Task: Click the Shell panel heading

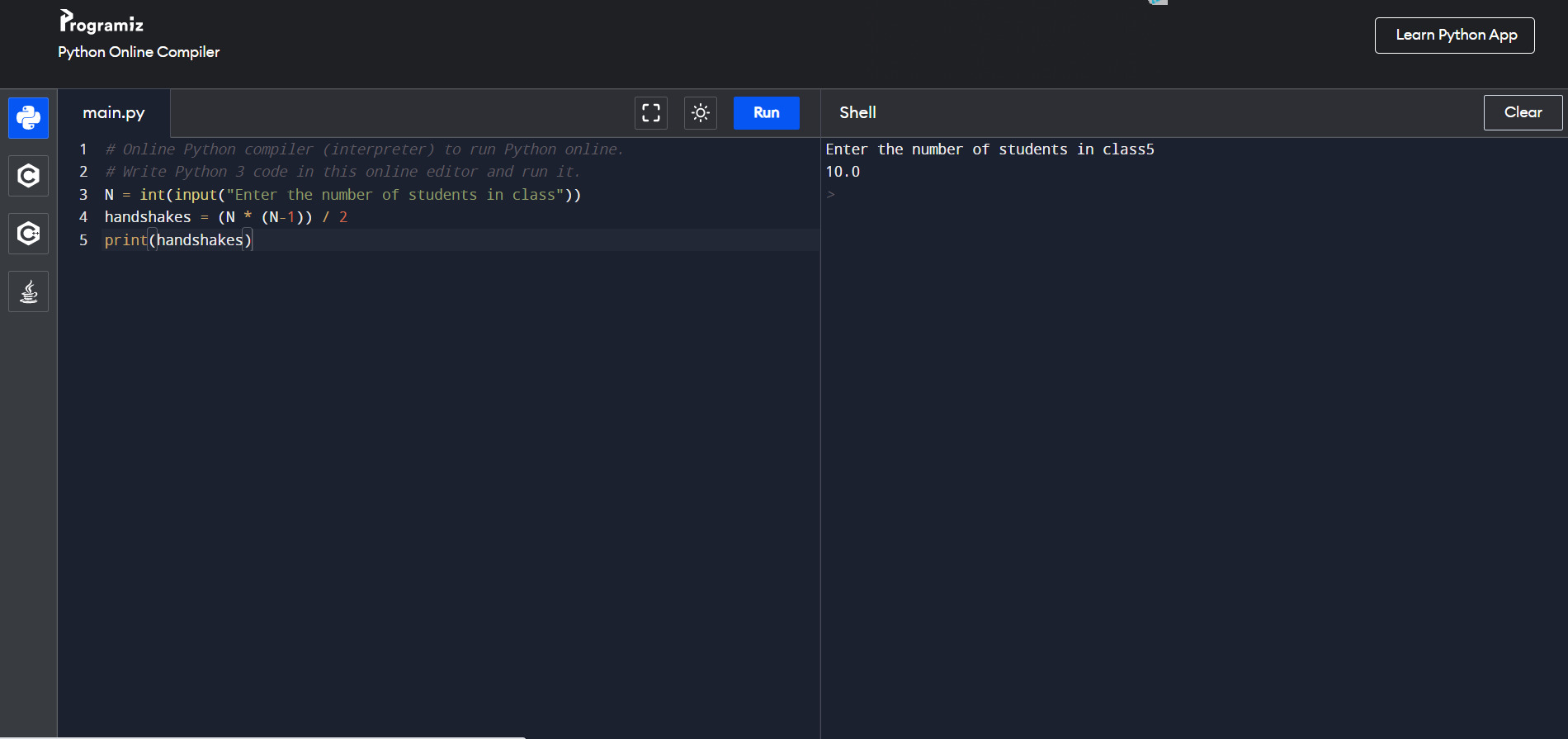Action: 857,113
